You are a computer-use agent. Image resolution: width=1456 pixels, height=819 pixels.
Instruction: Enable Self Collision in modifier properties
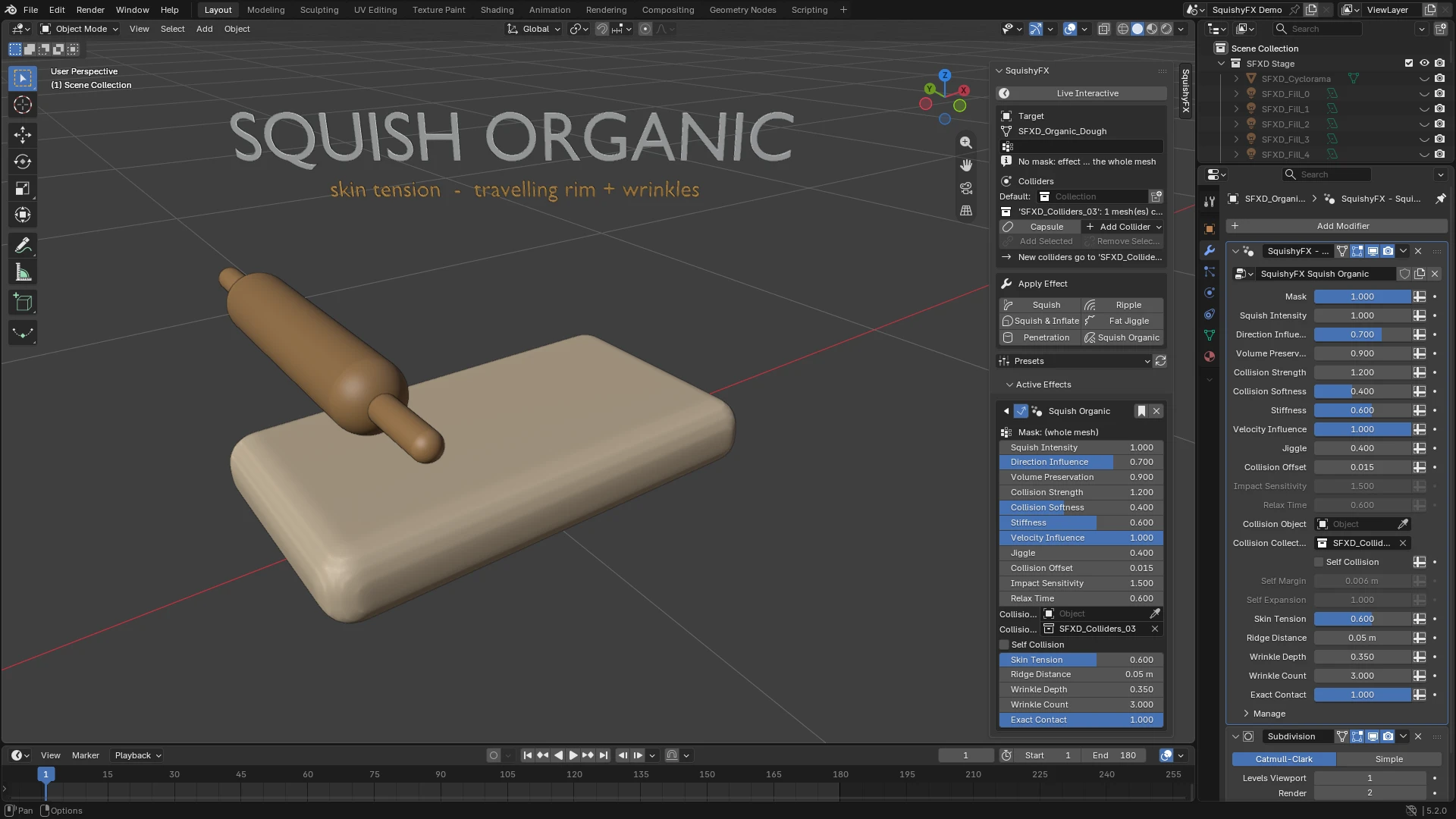pos(1319,562)
